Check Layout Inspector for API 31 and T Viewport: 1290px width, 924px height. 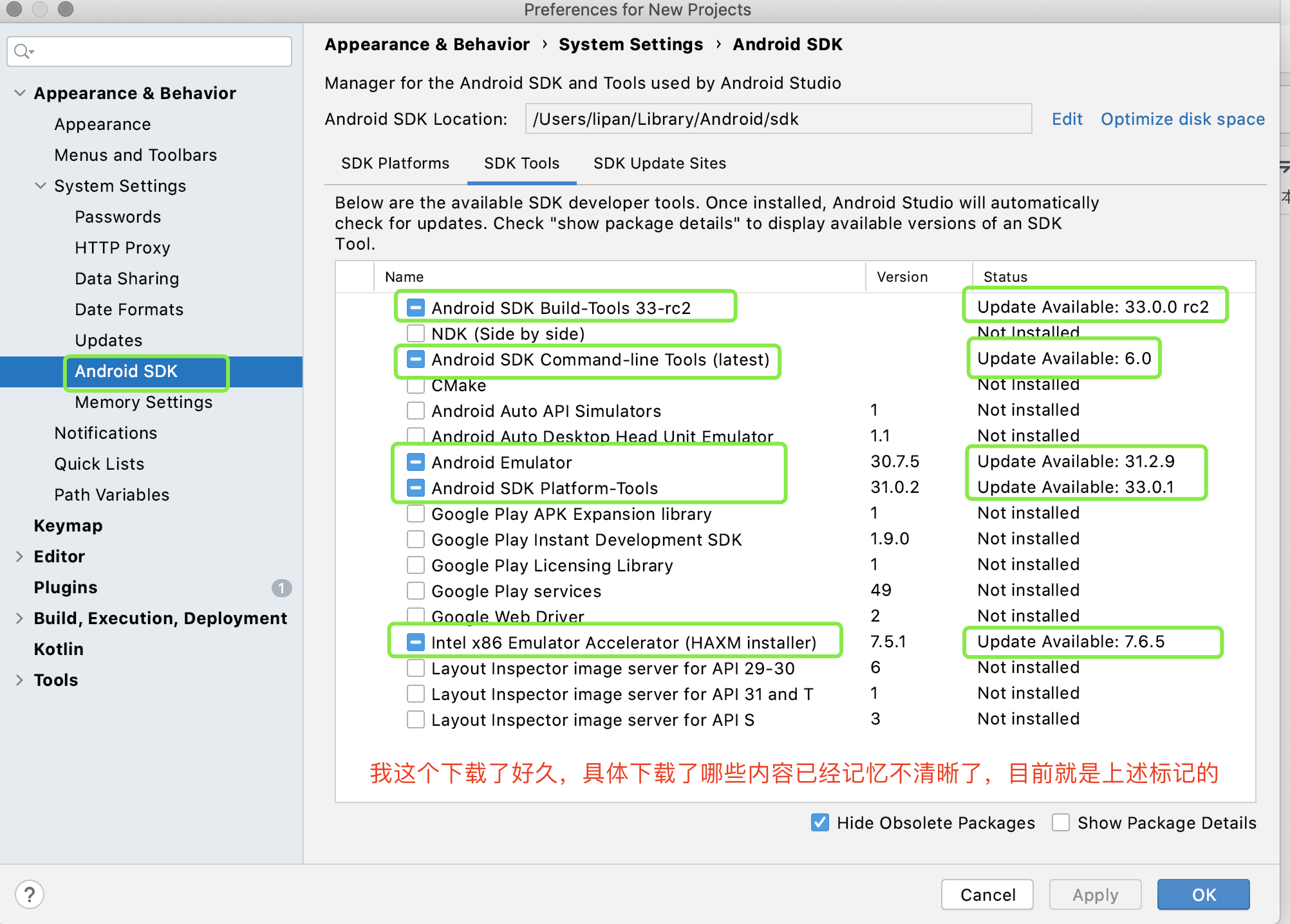416,694
